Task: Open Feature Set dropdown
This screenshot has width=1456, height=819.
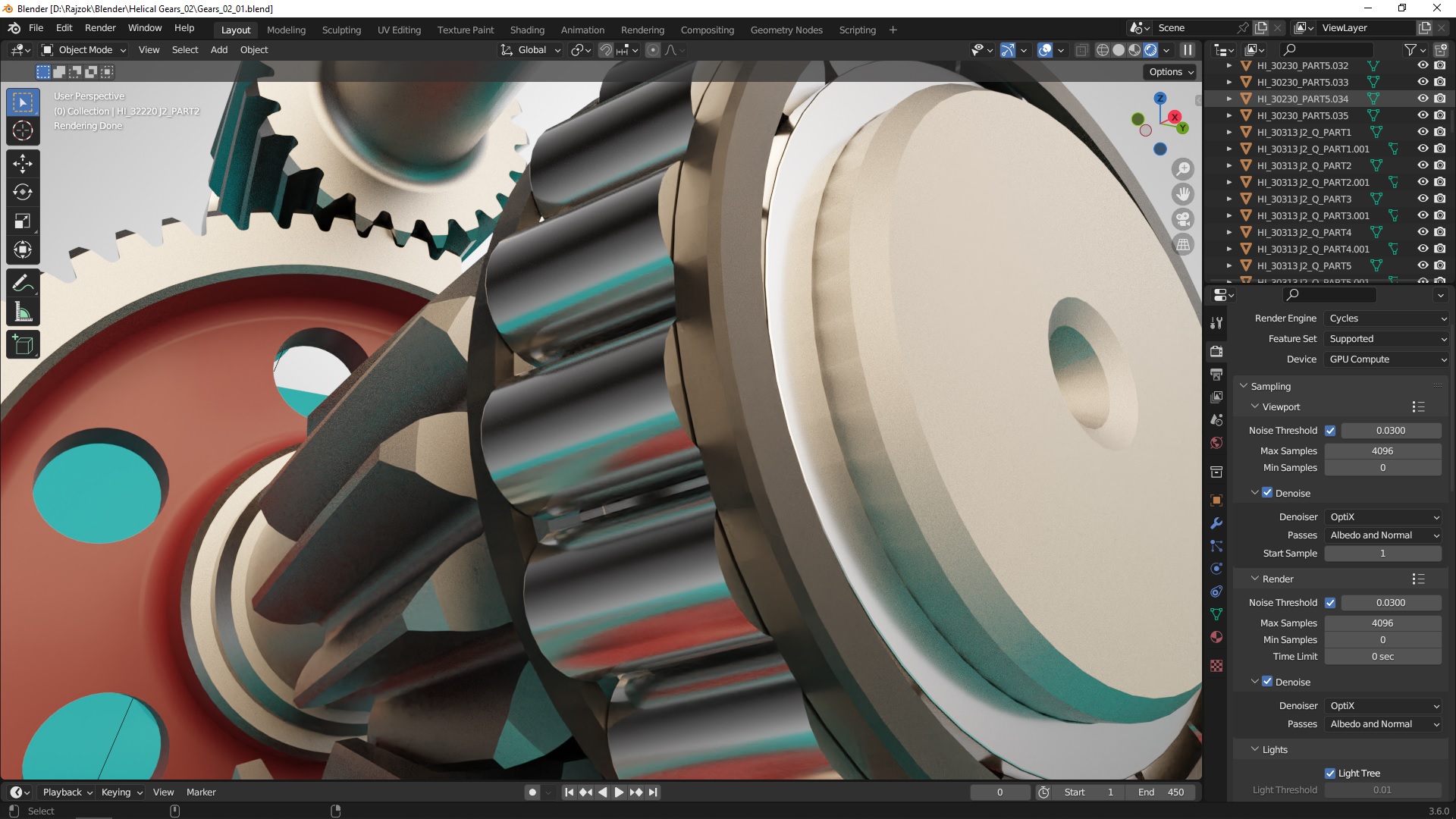Action: coord(1387,339)
